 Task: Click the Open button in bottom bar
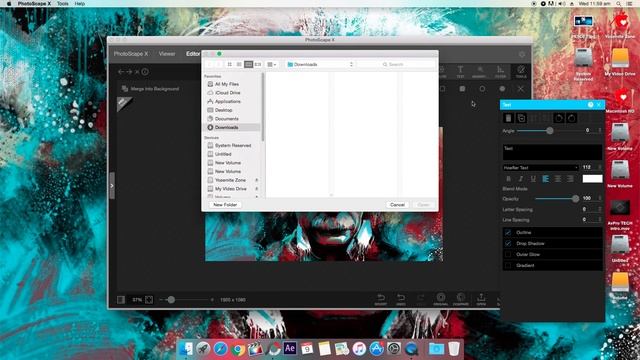(481, 299)
